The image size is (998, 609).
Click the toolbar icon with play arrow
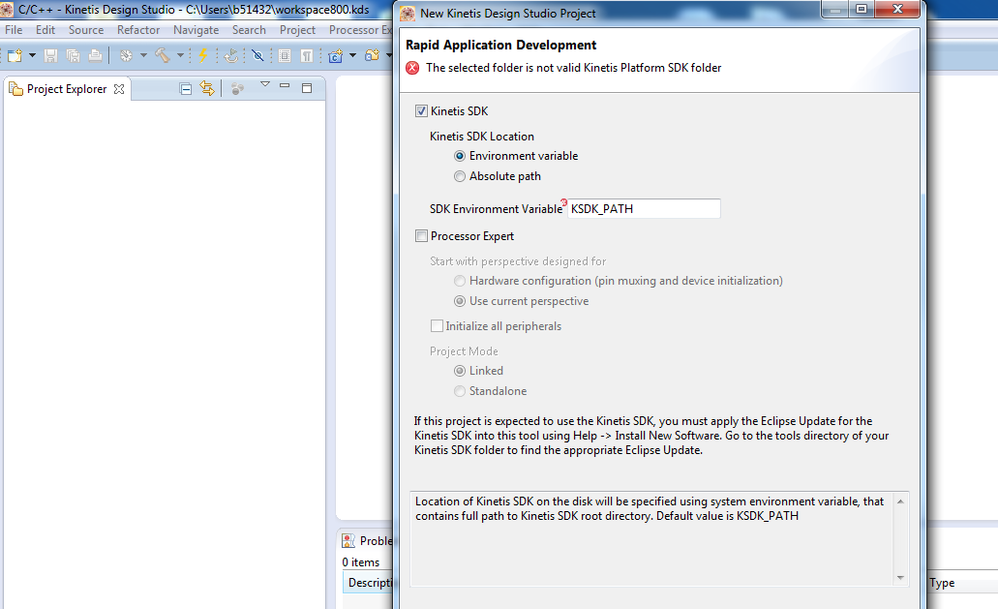tap(231, 56)
